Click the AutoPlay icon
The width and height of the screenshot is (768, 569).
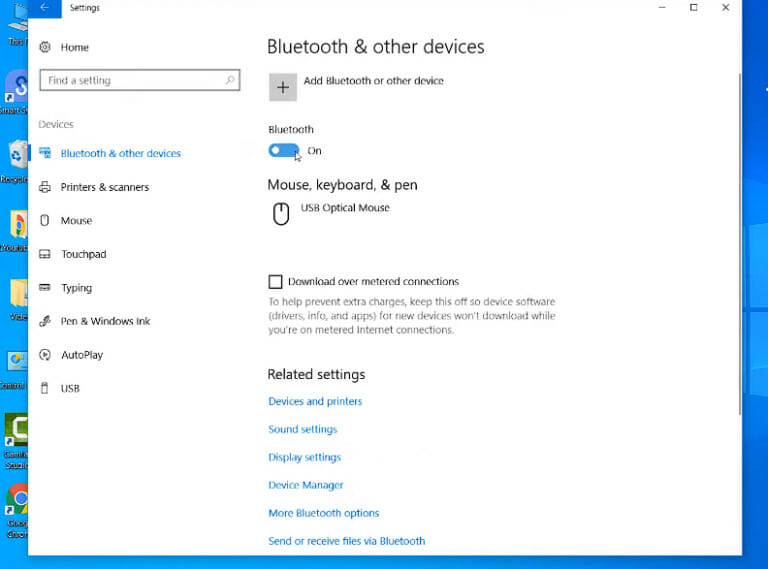(x=45, y=355)
